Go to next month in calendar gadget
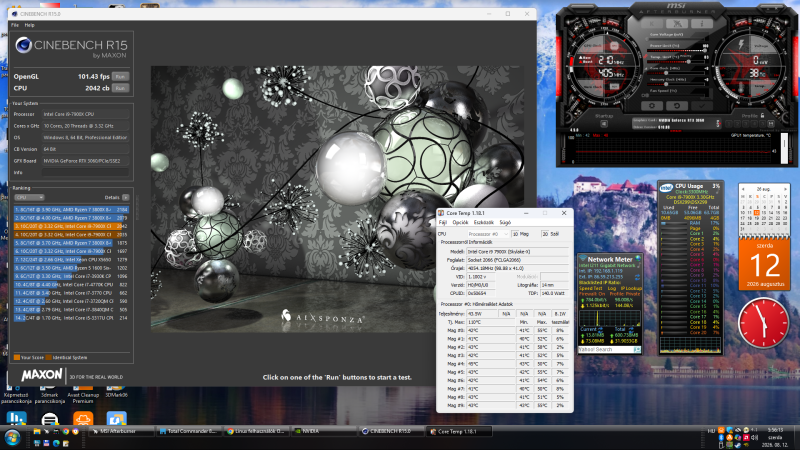 [x=785, y=189]
